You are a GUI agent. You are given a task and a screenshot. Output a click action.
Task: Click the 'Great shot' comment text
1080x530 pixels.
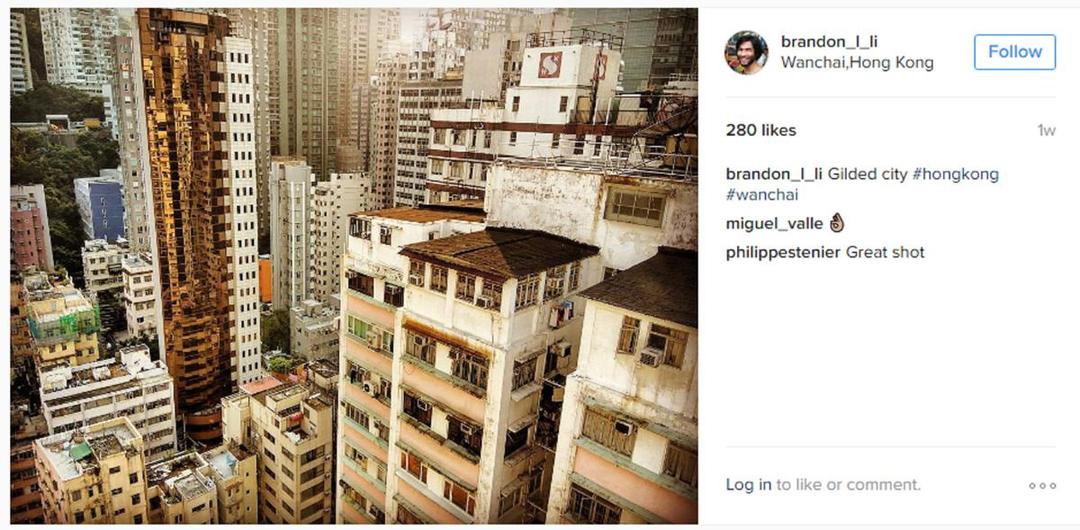[x=885, y=252]
